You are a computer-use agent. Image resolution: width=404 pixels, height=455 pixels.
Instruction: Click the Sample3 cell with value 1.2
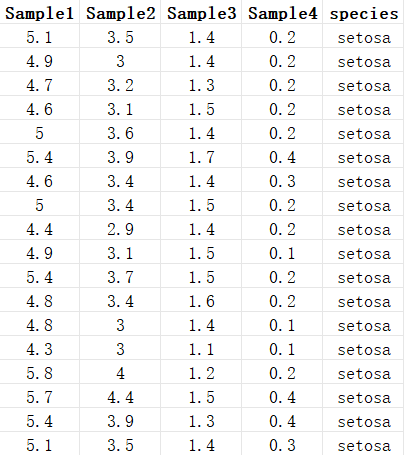[x=201, y=372]
